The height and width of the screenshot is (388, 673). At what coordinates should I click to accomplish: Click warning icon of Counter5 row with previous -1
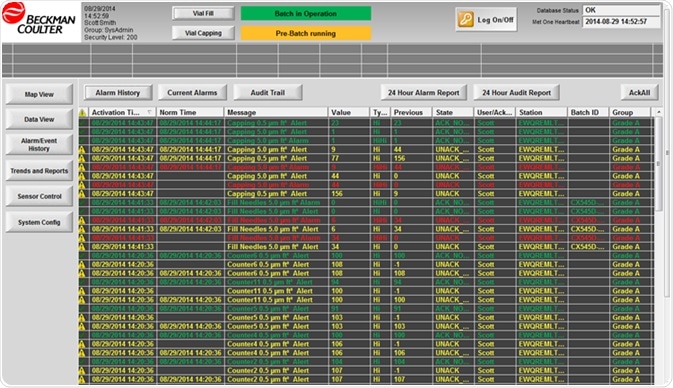(82, 318)
